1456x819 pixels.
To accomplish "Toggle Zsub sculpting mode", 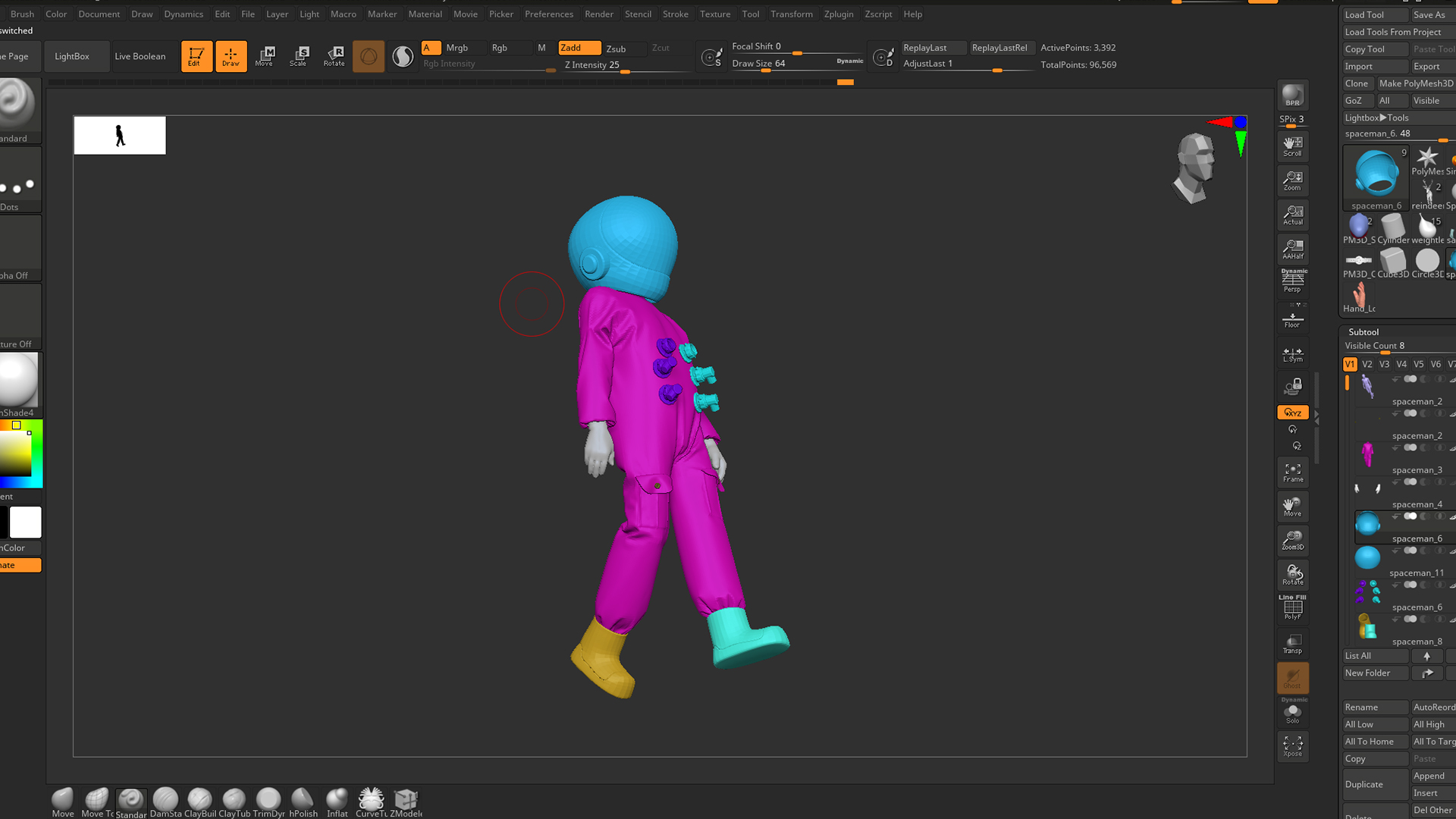I will point(616,49).
